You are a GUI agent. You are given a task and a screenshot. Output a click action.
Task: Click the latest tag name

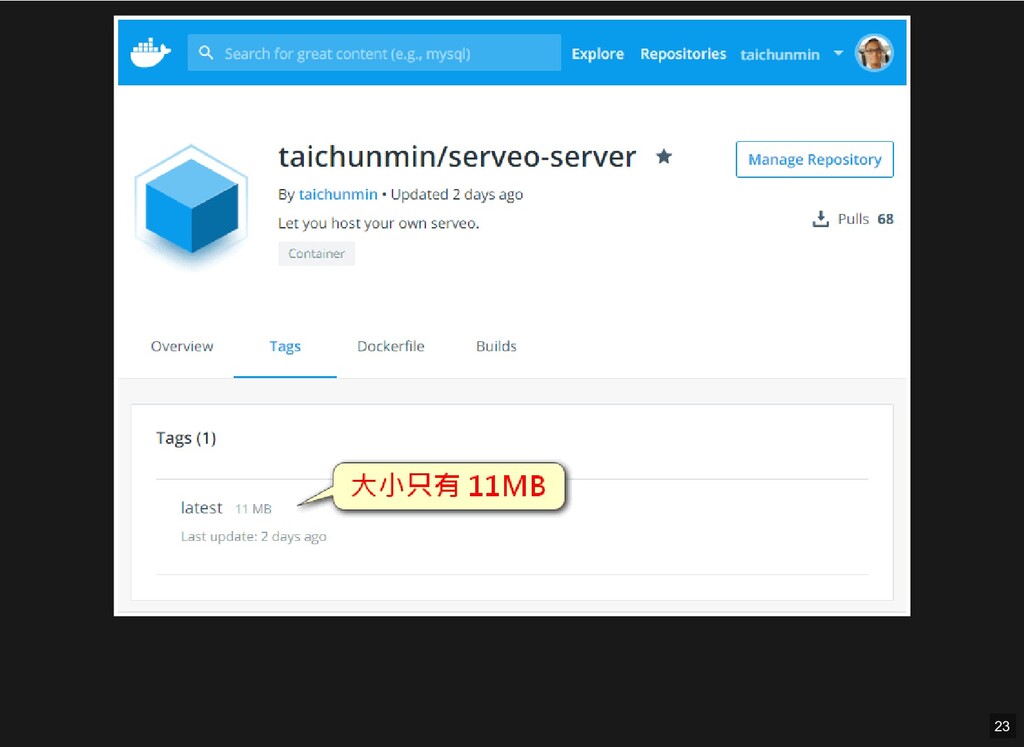202,507
